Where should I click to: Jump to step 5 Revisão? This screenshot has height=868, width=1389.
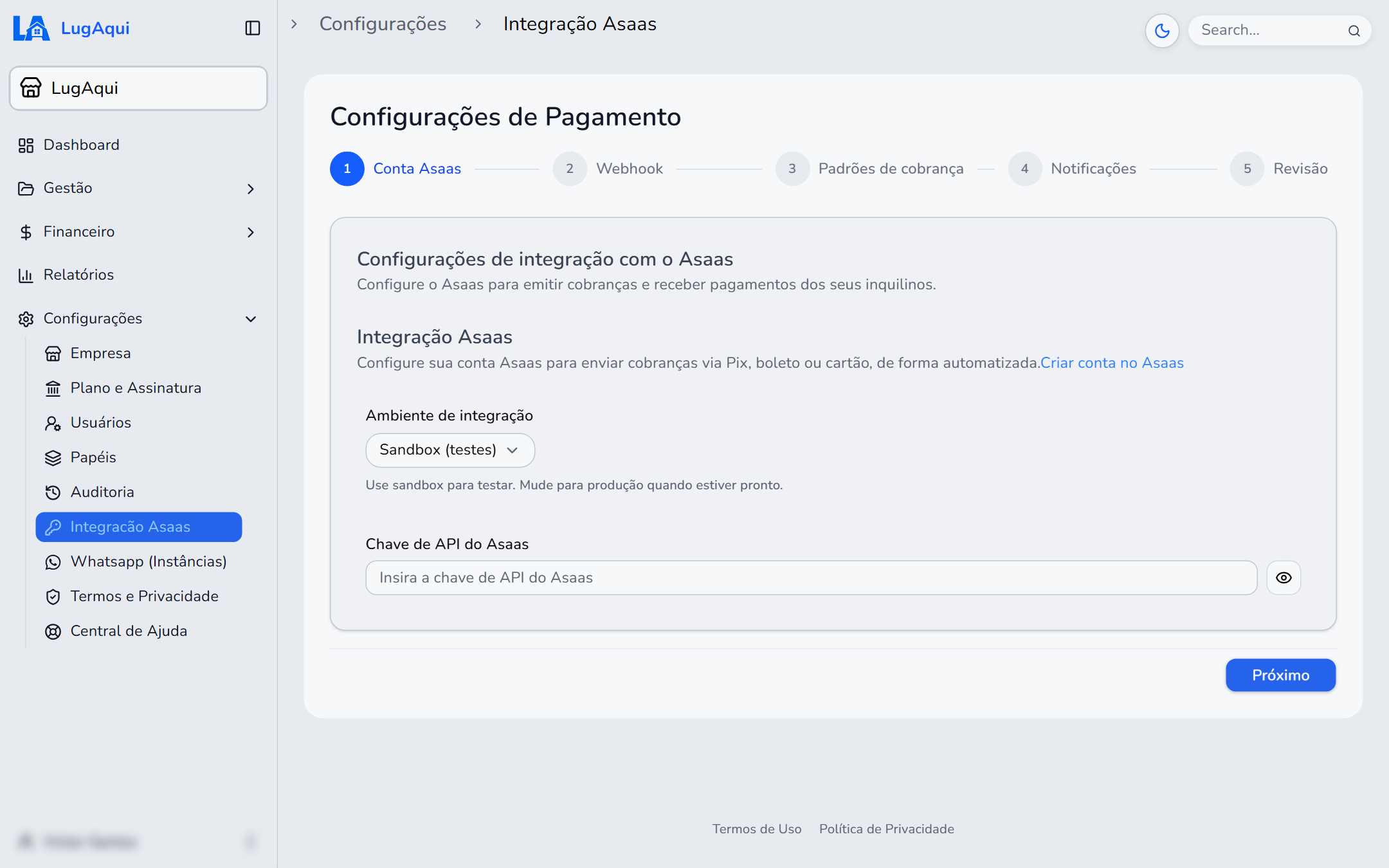coord(1279,168)
